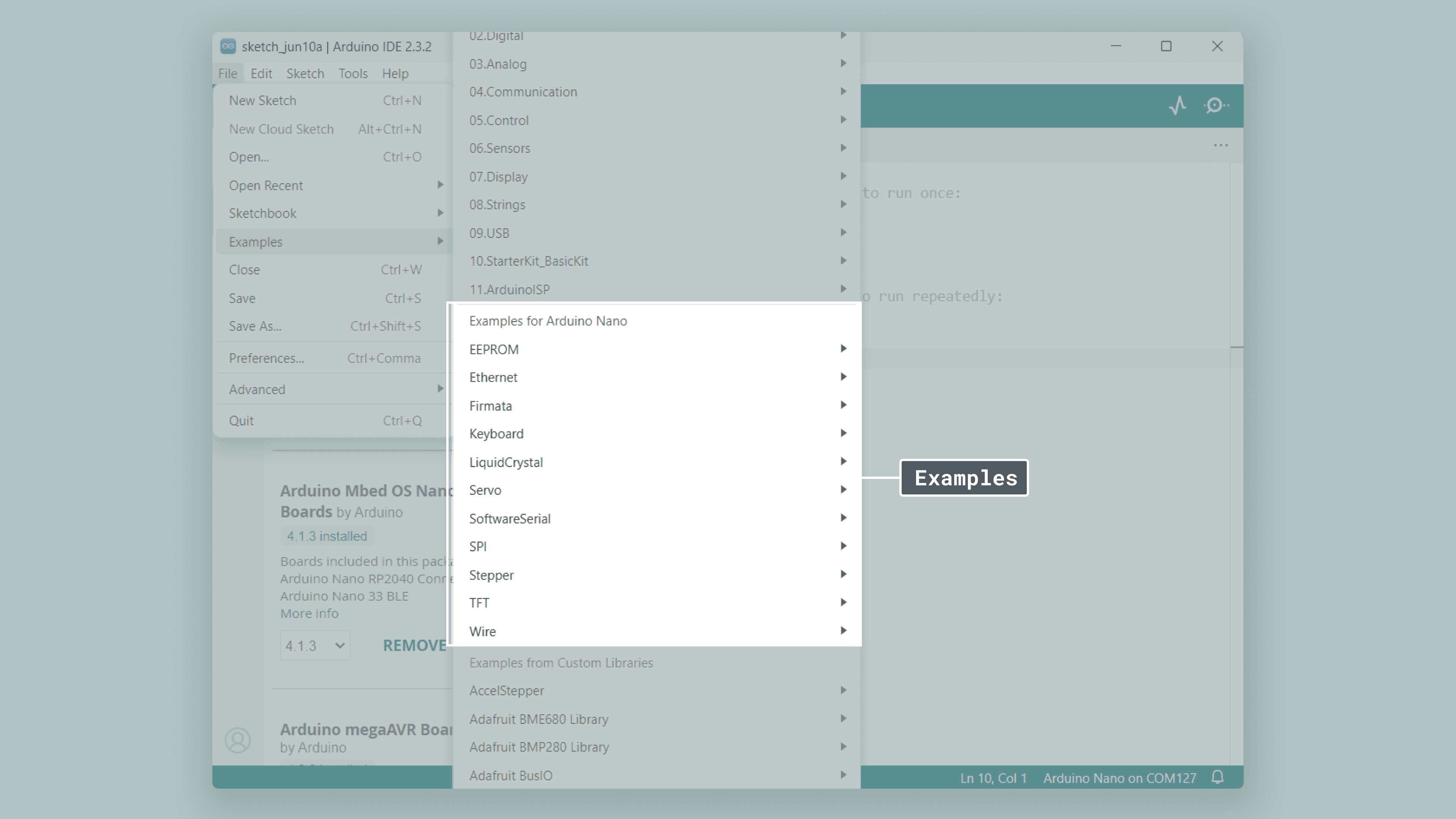Open the Serial Plotter icon
This screenshot has width=1456, height=819.
[x=1178, y=106]
